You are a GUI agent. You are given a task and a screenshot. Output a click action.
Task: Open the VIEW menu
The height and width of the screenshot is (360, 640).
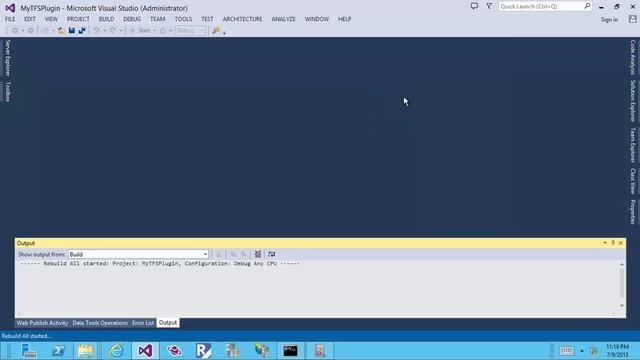(x=51, y=19)
